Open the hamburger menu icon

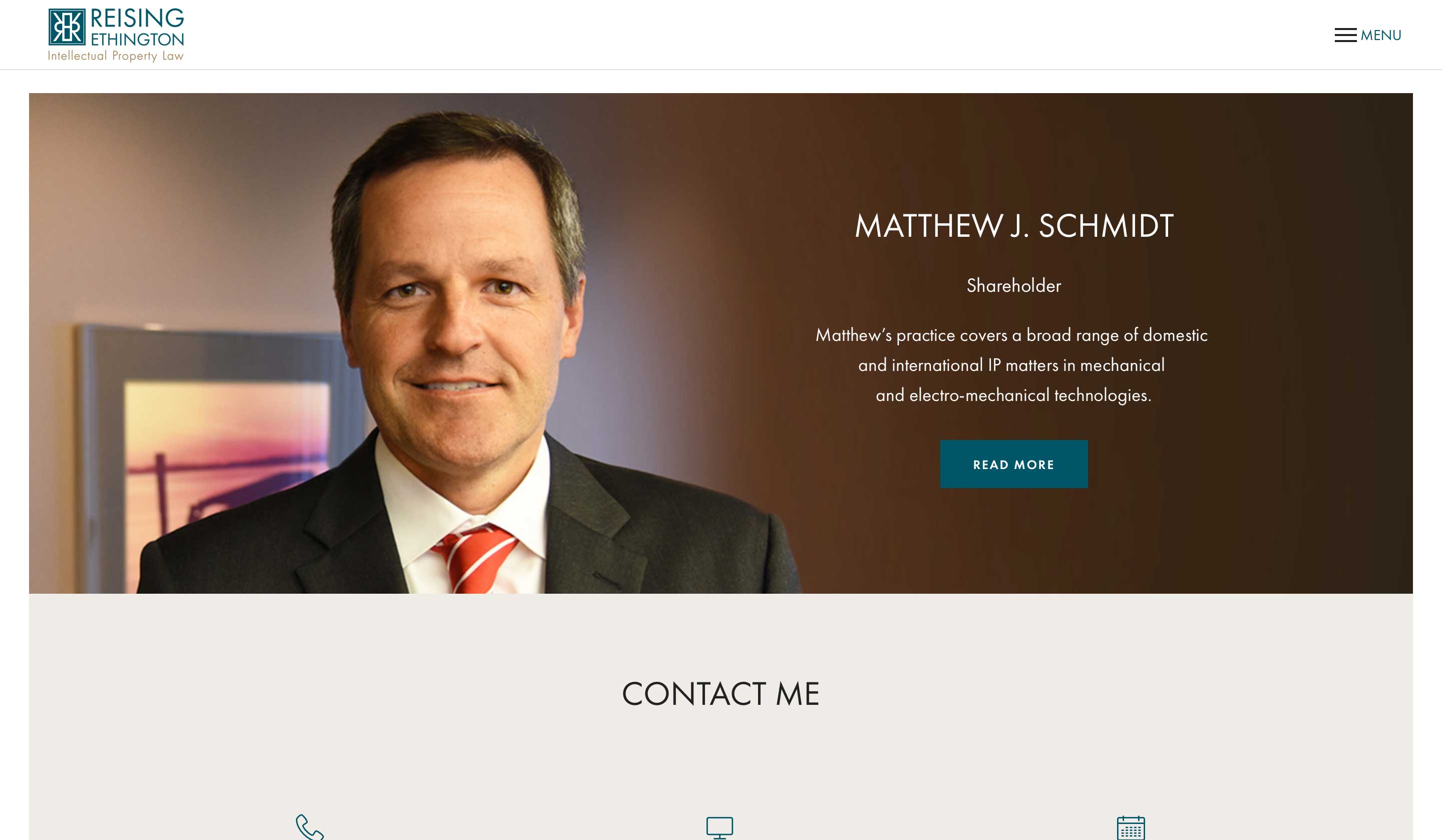(x=1345, y=36)
